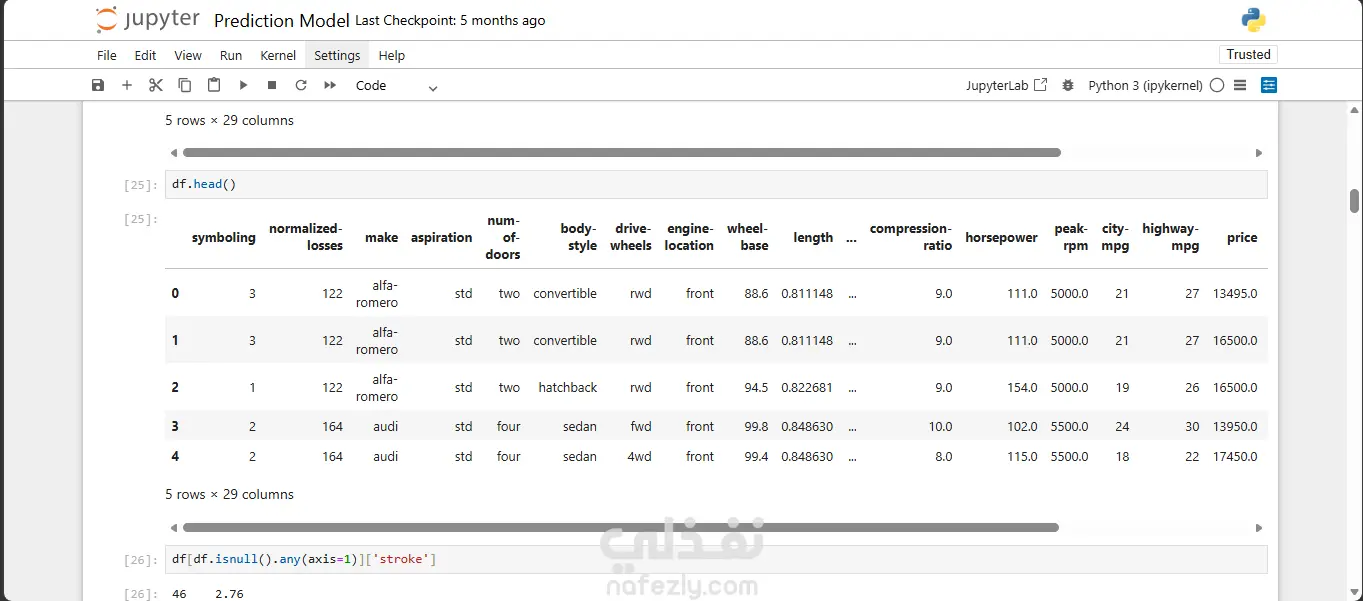Click the kernel status circle indicator
Screen dimensions: 1363x601
click(1217, 86)
